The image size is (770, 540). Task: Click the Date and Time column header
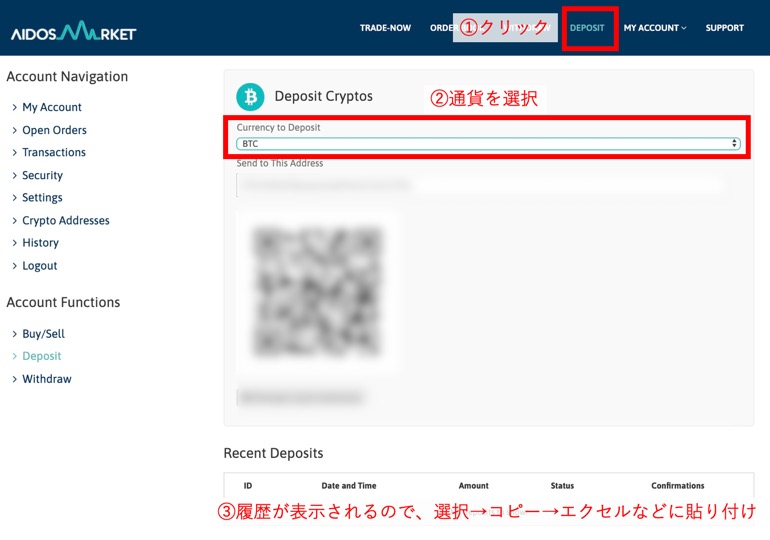[x=349, y=486]
